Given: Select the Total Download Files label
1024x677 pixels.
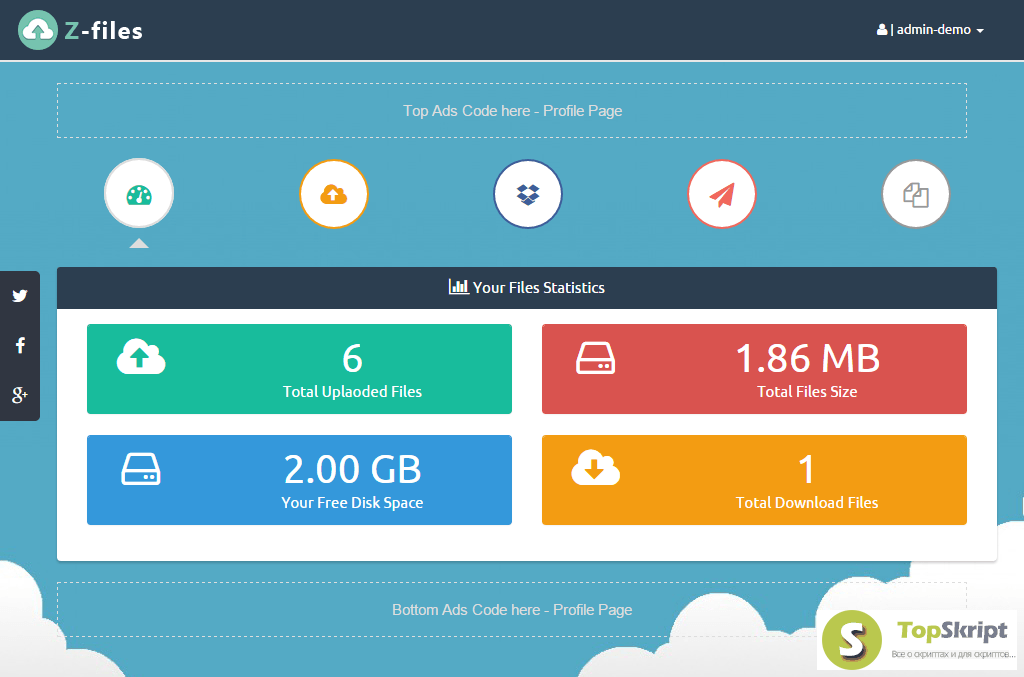Looking at the screenshot, I should [807, 503].
